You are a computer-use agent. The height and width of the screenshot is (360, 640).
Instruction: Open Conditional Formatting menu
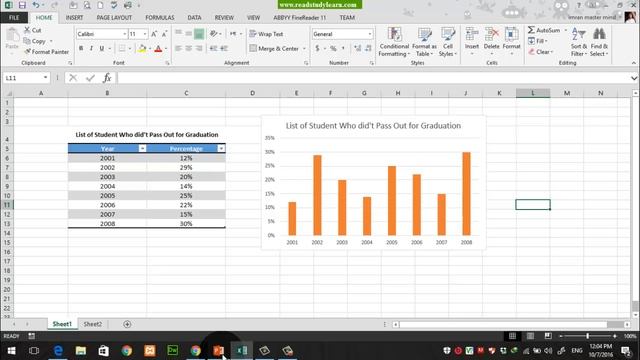pyautogui.click(x=394, y=42)
